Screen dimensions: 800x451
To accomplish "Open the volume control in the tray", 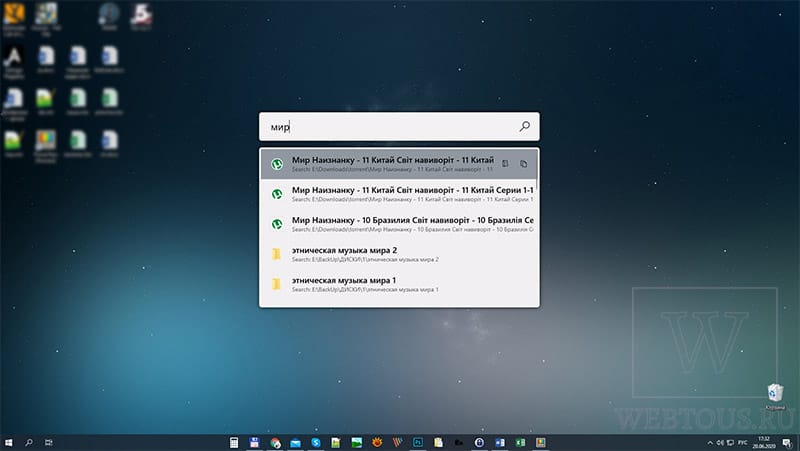I will 720,442.
